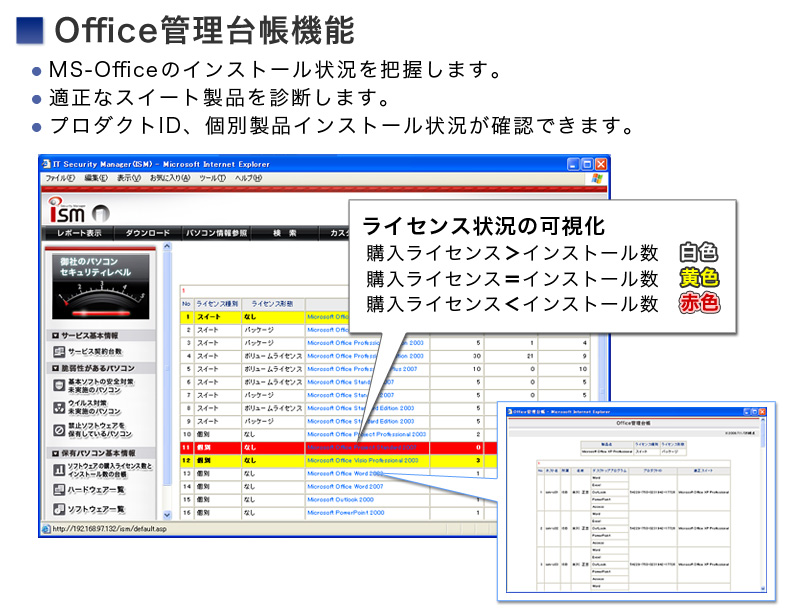Screen dimensions: 800x614
Task: Open サービス契約台数 link
Action: point(95,352)
